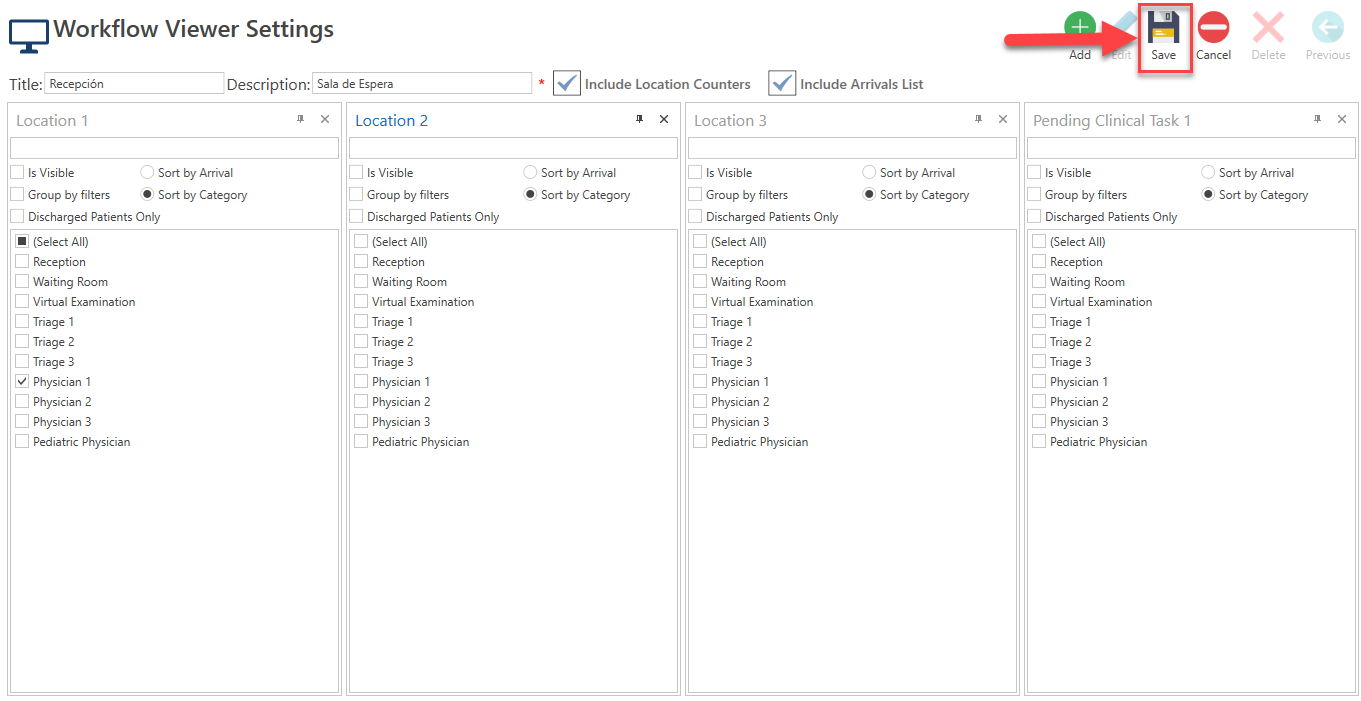Screen dimensions: 1361x701
Task: Select Sort by Category in Pending Clinical Task 1
Action: pos(1209,194)
